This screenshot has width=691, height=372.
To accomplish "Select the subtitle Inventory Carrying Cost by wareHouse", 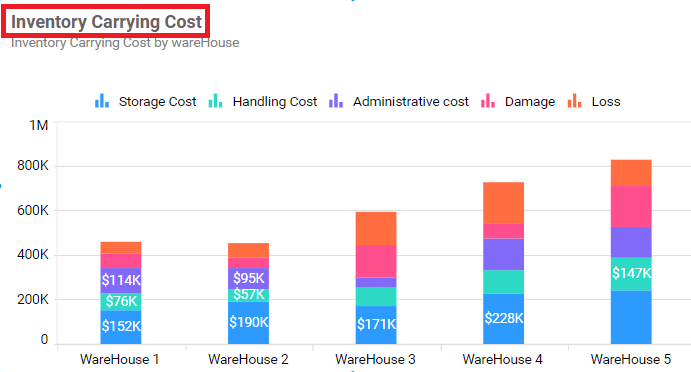I will click(125, 43).
